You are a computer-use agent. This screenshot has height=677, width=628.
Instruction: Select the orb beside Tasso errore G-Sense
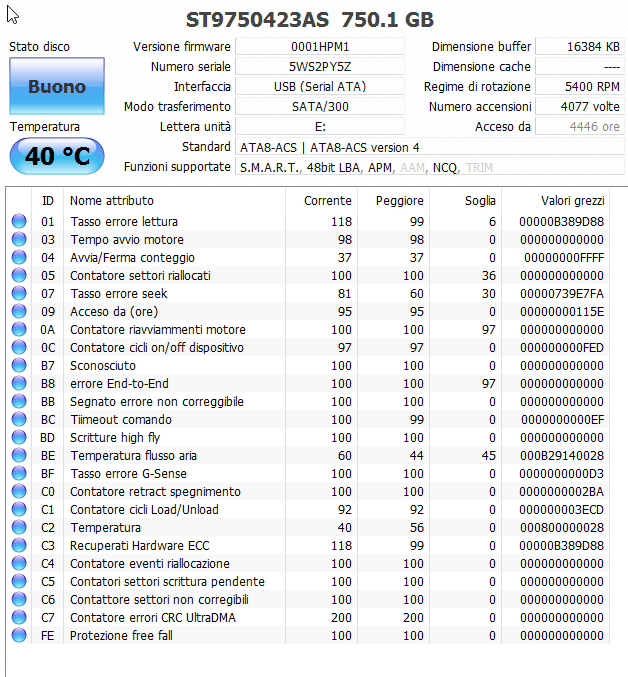19,473
